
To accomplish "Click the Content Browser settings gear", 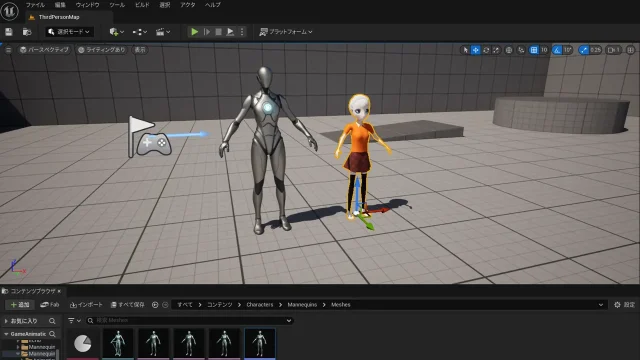I will [x=617, y=304].
